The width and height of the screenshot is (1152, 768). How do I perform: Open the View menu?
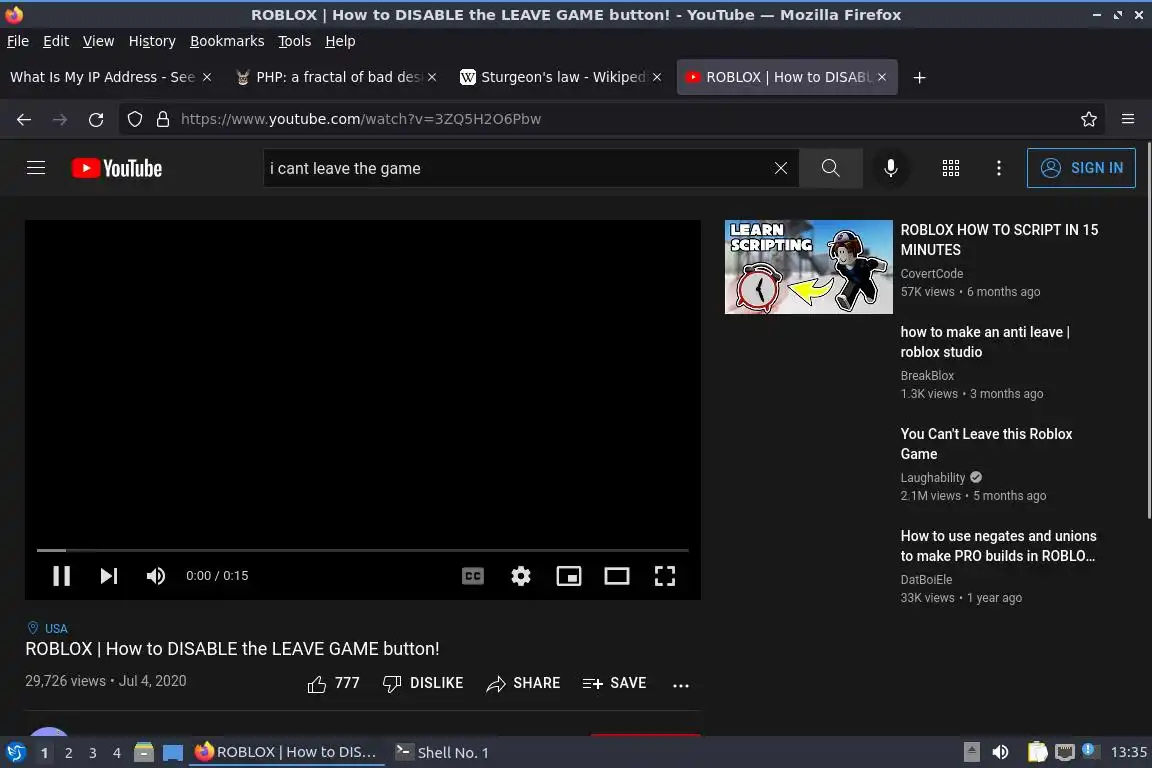pyautogui.click(x=98, y=41)
